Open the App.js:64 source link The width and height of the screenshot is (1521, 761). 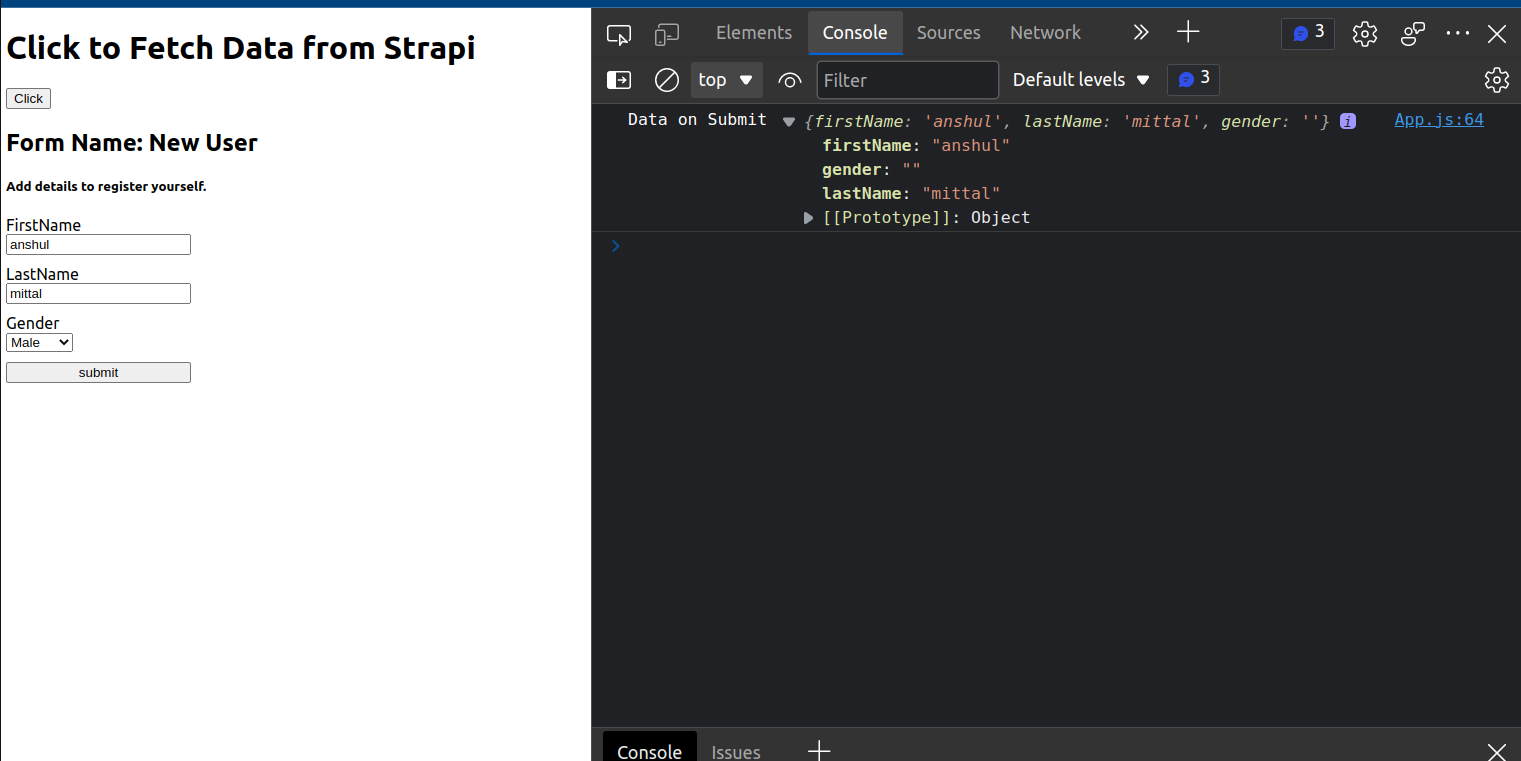pos(1438,119)
